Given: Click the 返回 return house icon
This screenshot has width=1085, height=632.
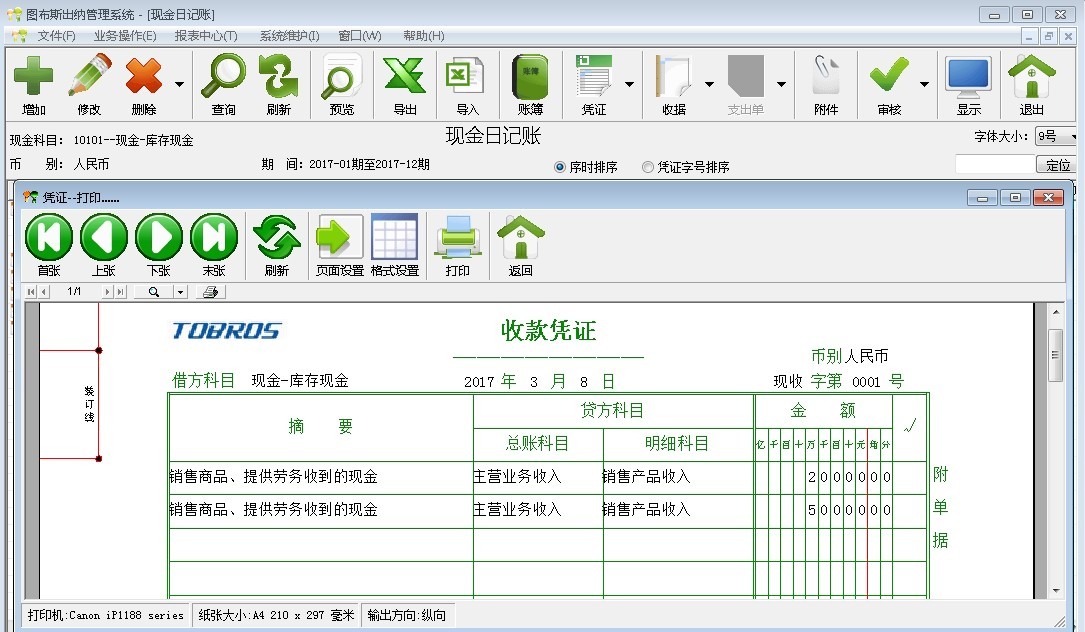Looking at the screenshot, I should click(x=521, y=237).
